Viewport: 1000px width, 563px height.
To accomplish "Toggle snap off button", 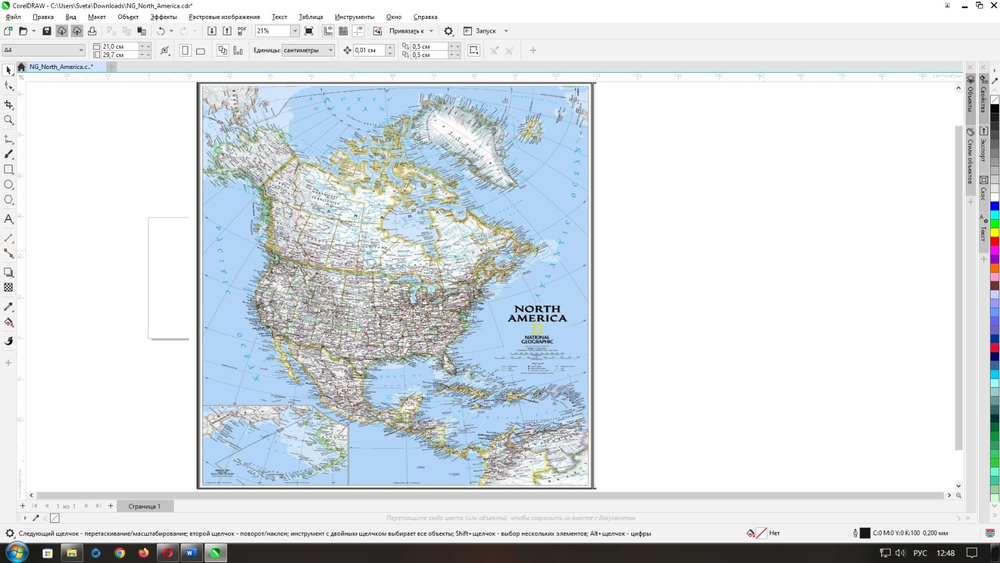I will coord(377,31).
